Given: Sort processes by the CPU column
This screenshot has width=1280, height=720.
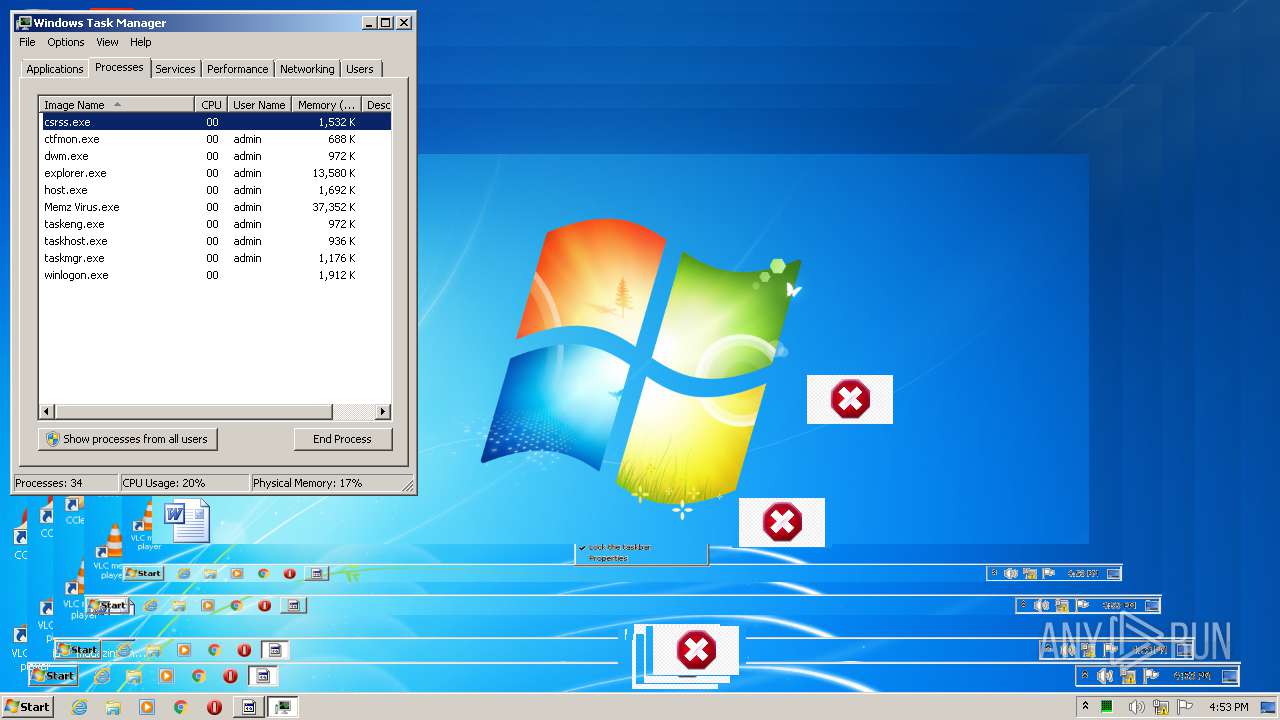Looking at the screenshot, I should tap(211, 105).
